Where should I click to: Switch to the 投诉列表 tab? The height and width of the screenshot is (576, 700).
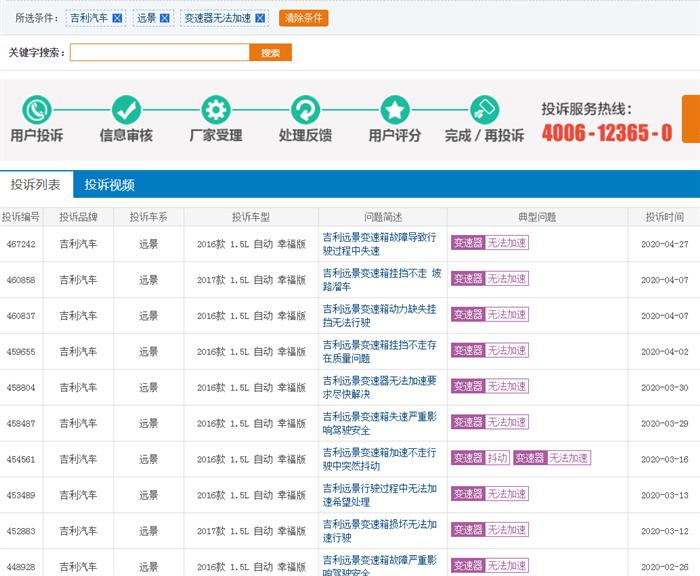(36, 184)
